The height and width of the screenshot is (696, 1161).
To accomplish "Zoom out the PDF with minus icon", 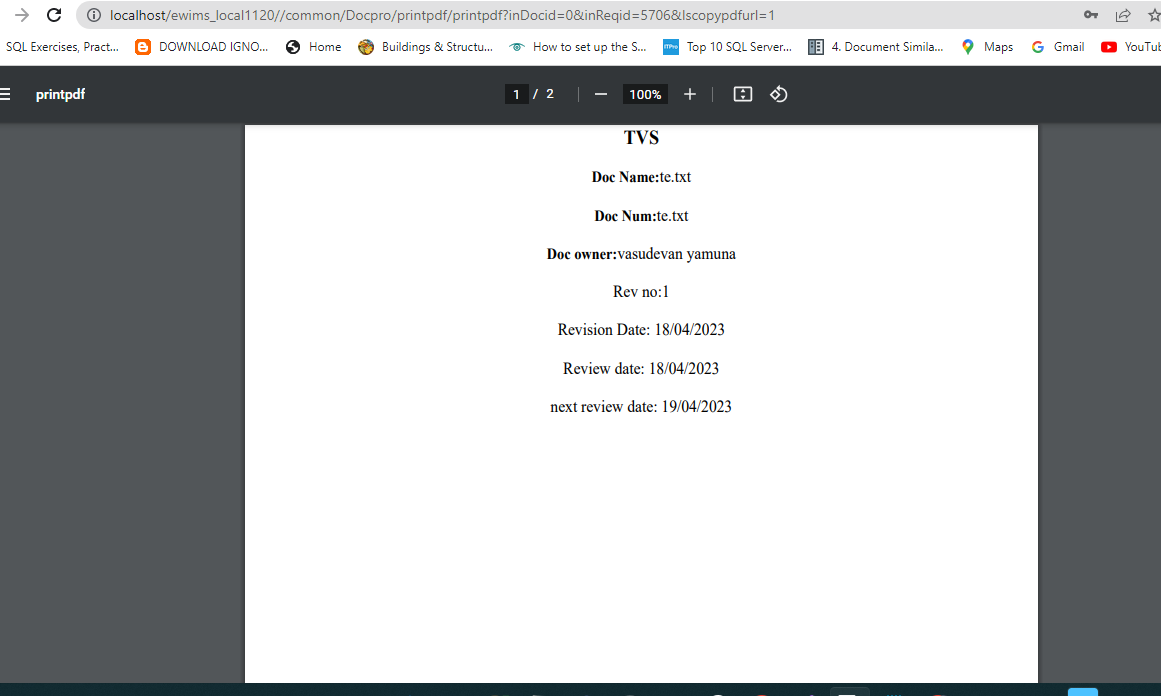I will click(600, 94).
